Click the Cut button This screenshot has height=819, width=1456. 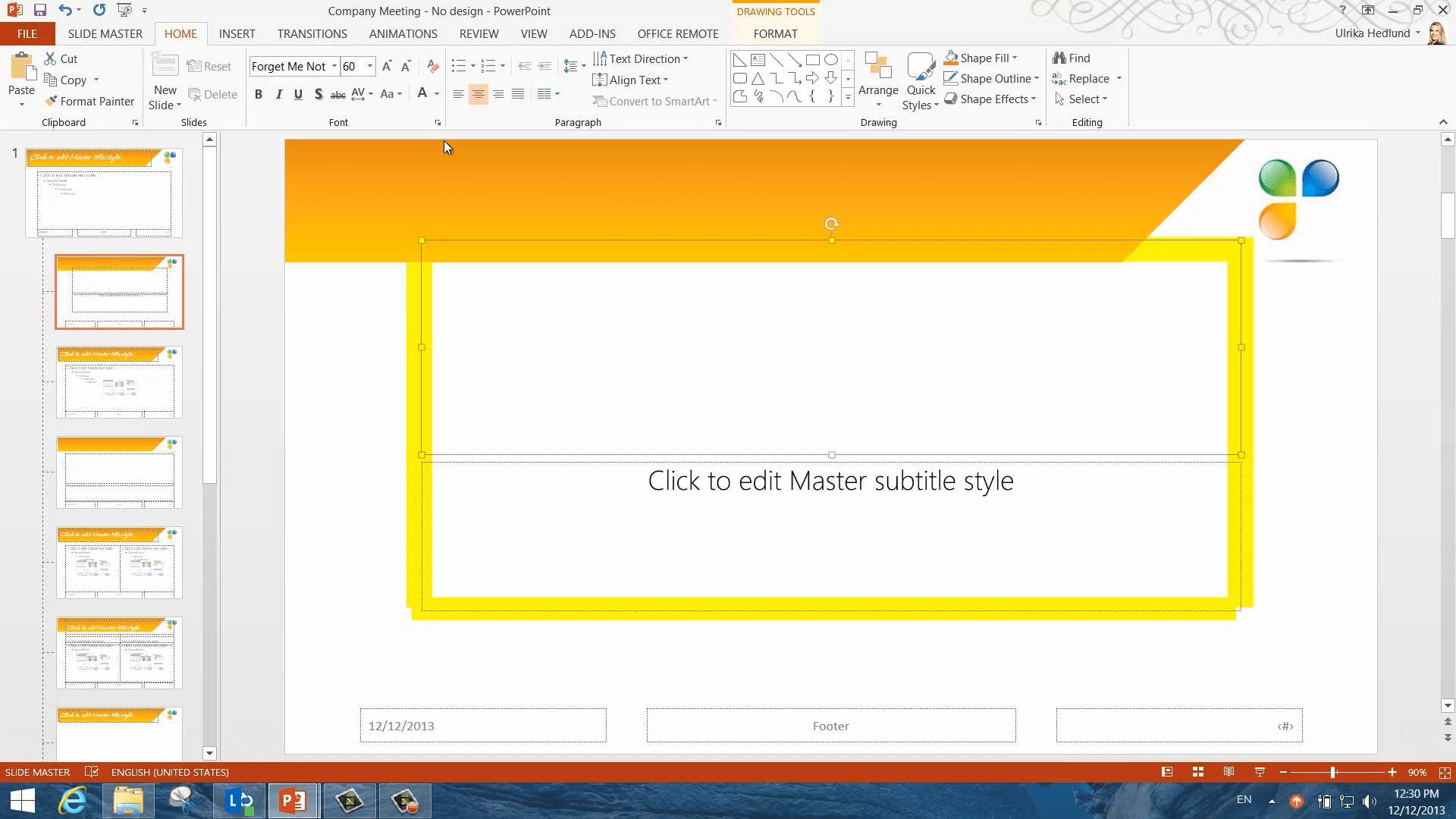click(61, 59)
